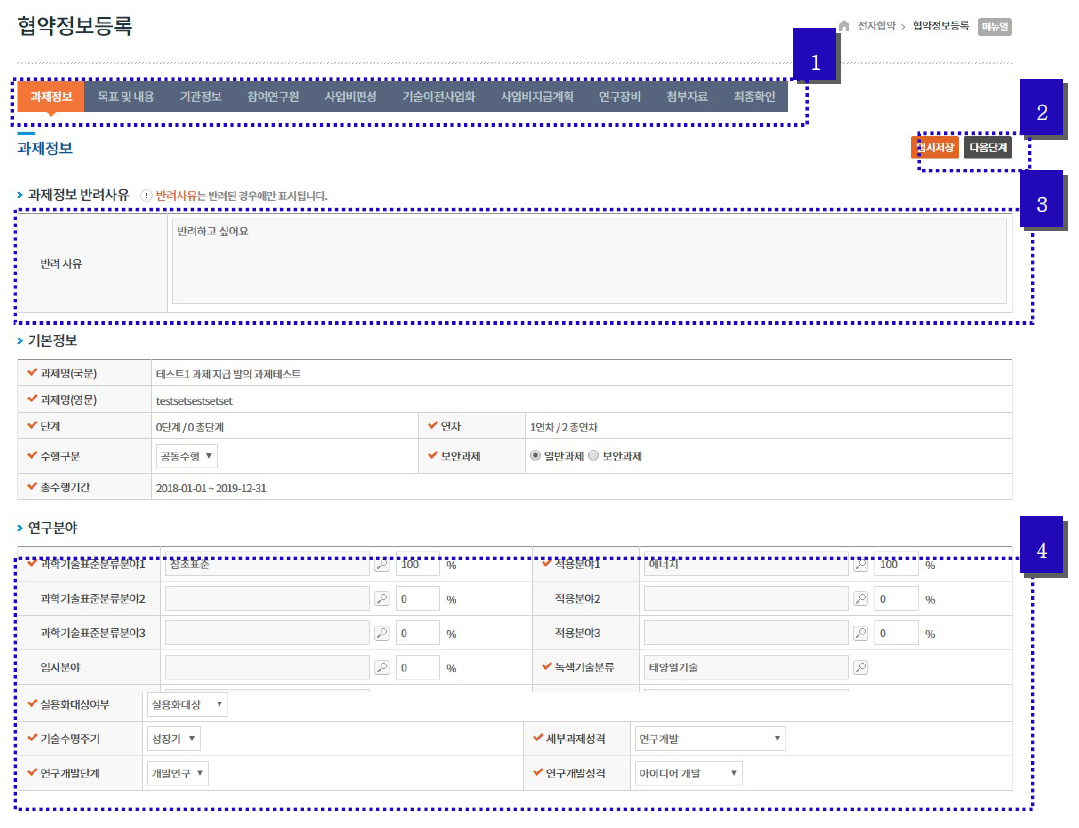Click the 적용분야1 percent field
Image resolution: width=1079 pixels, height=828 pixels.
[897, 564]
